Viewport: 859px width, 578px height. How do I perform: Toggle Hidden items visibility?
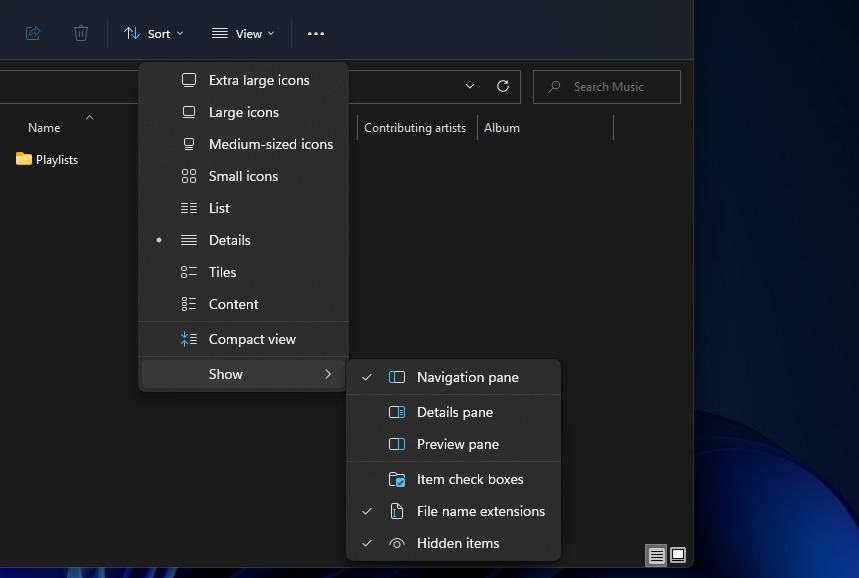[x=457, y=543]
